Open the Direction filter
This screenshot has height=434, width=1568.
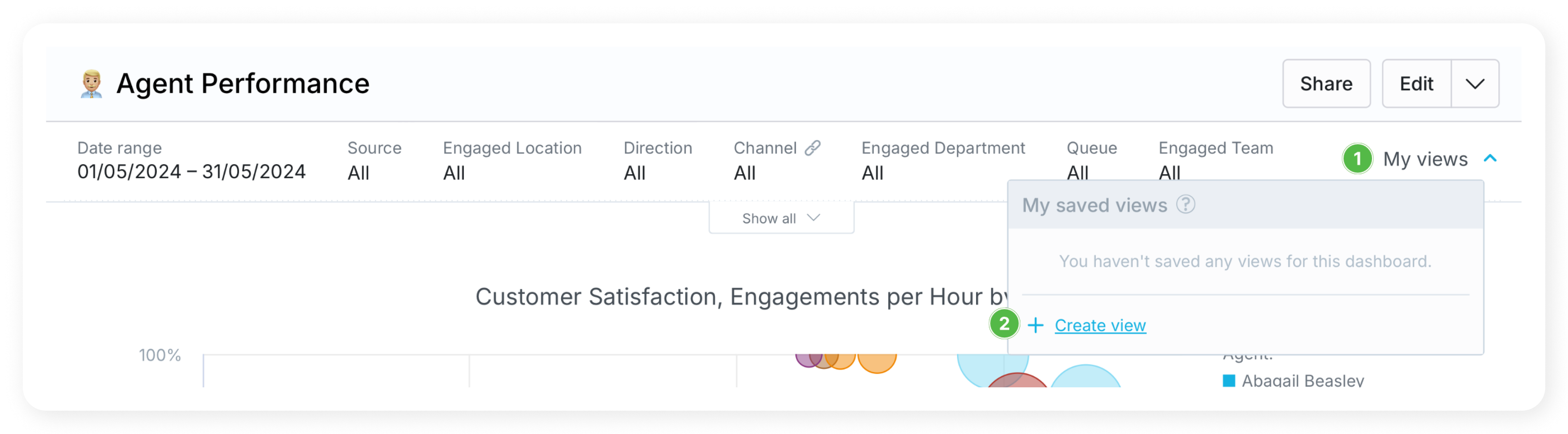657,161
